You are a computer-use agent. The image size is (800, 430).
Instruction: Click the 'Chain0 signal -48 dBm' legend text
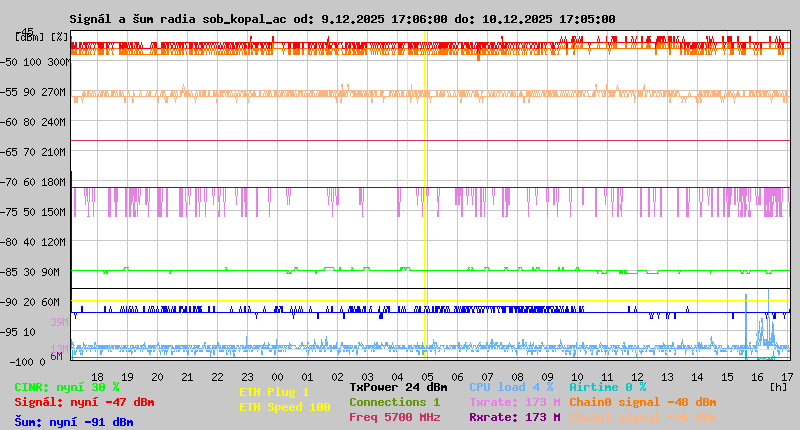click(643, 402)
